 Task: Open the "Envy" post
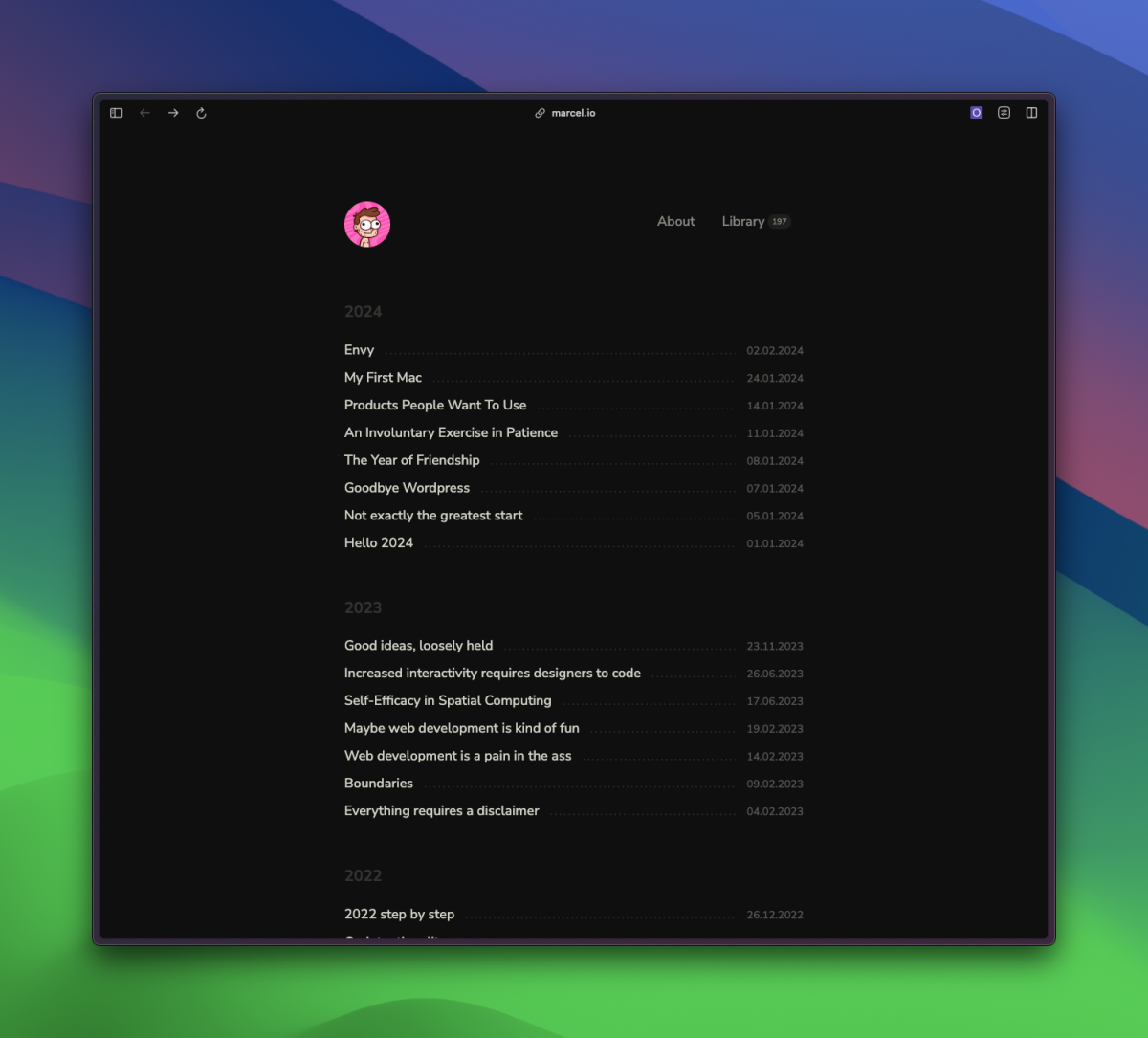coord(360,350)
